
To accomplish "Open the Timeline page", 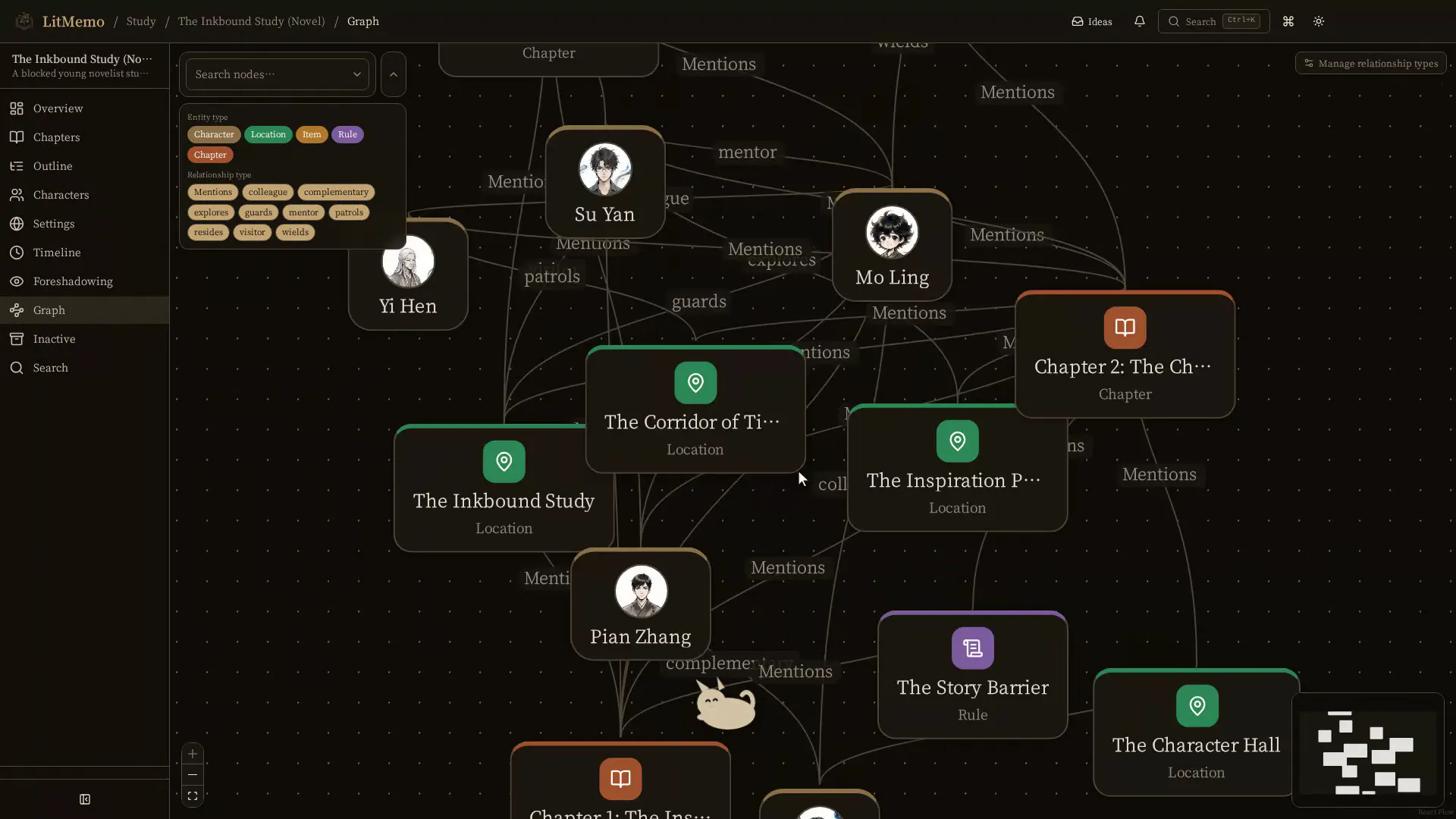I will pos(84,253).
